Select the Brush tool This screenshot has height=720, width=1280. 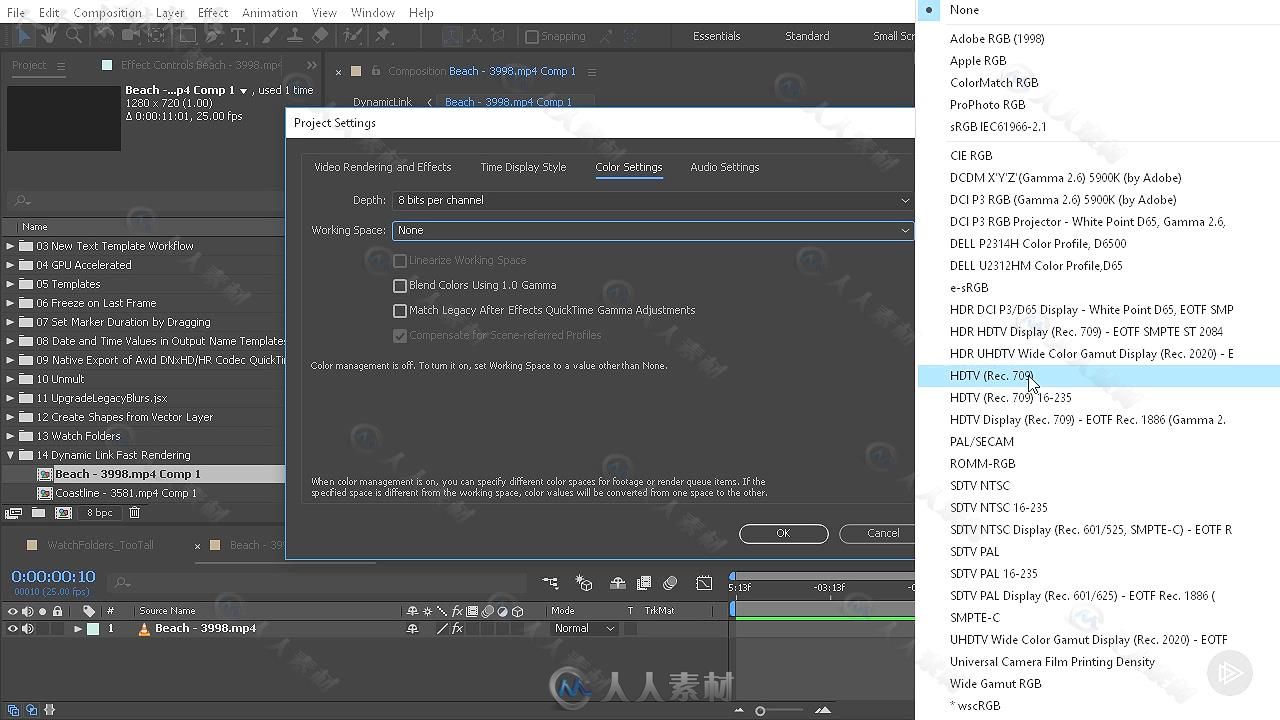coord(270,36)
